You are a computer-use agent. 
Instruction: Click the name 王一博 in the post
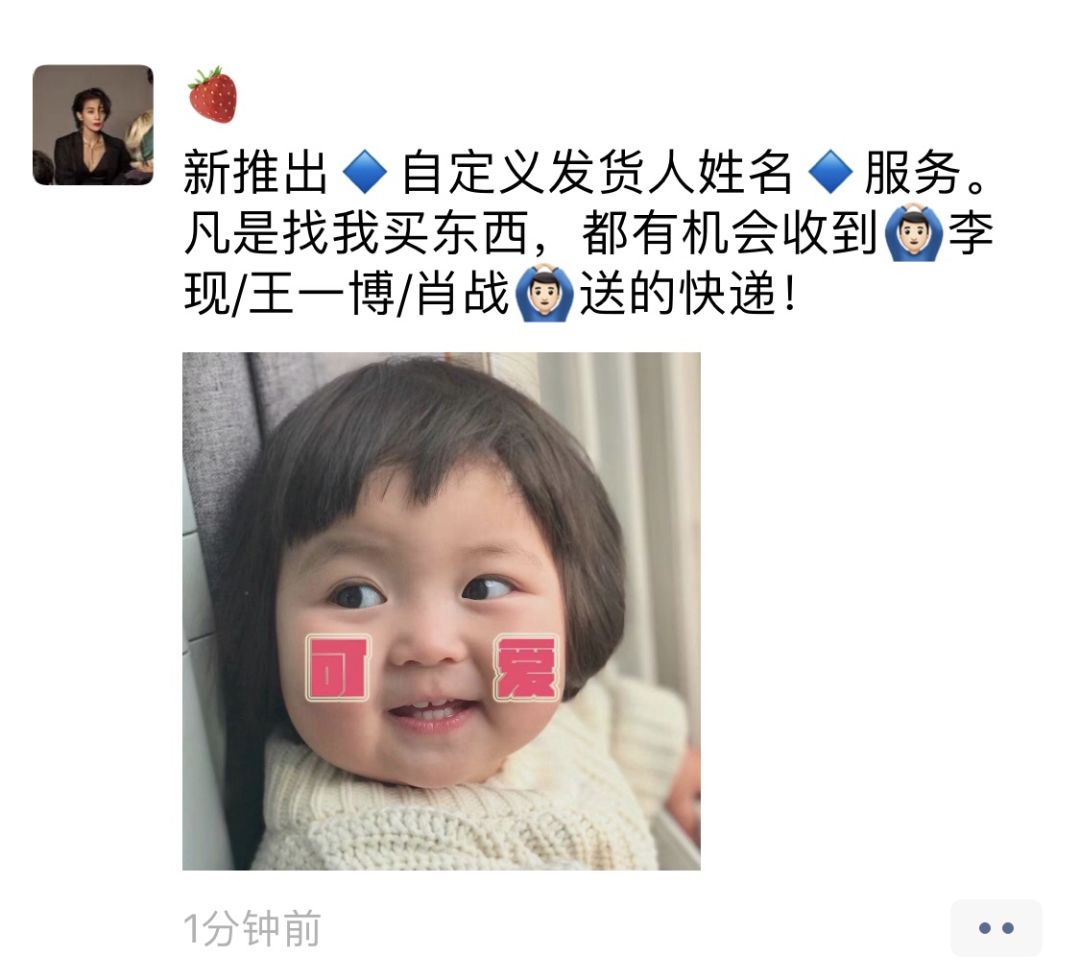(x=322, y=293)
